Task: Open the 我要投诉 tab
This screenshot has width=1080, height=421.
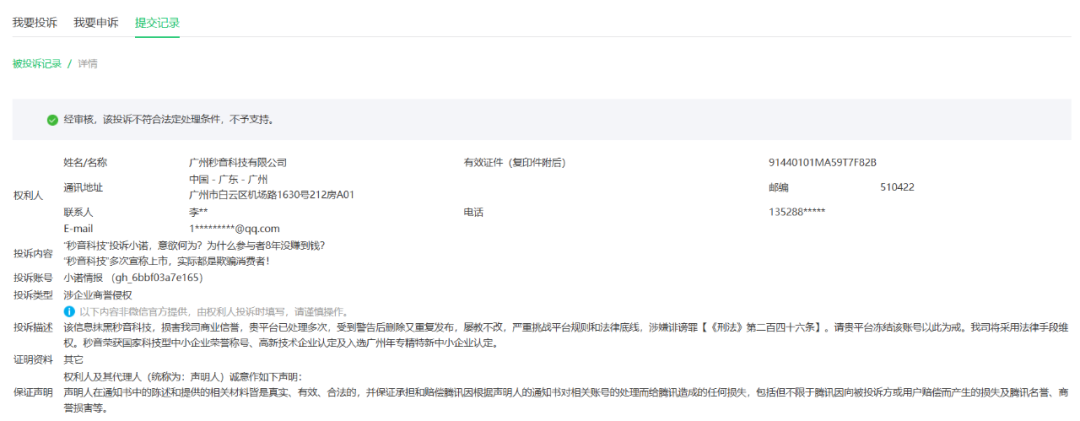Action: click(35, 22)
